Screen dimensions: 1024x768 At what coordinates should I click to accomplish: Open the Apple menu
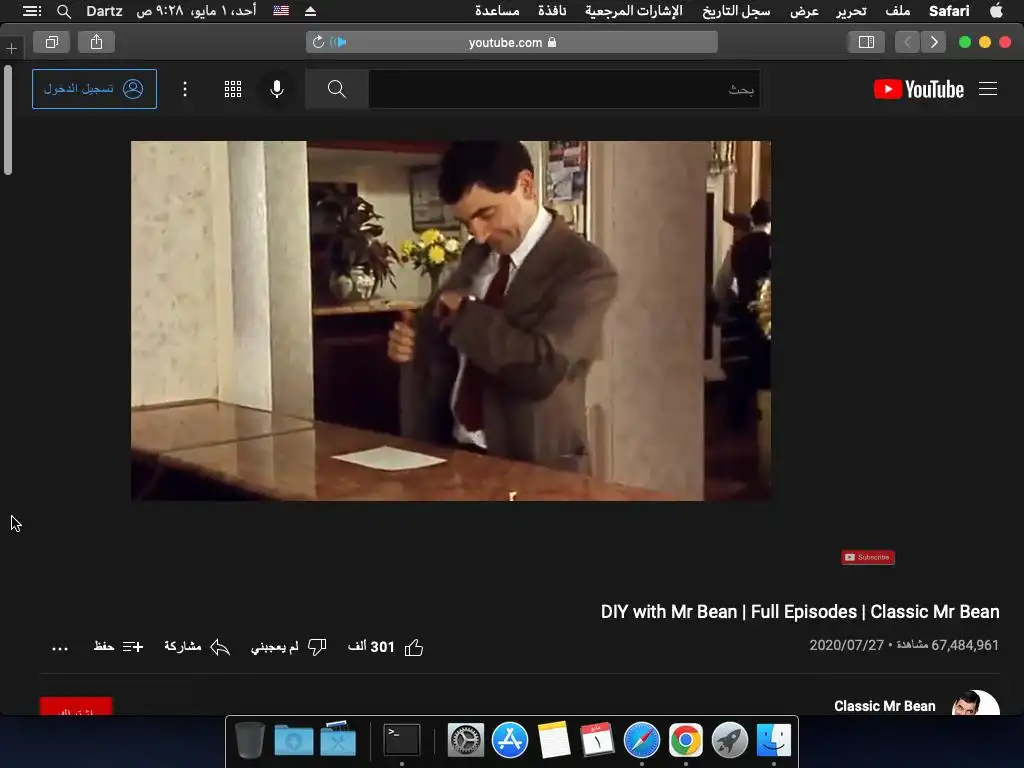(996, 10)
